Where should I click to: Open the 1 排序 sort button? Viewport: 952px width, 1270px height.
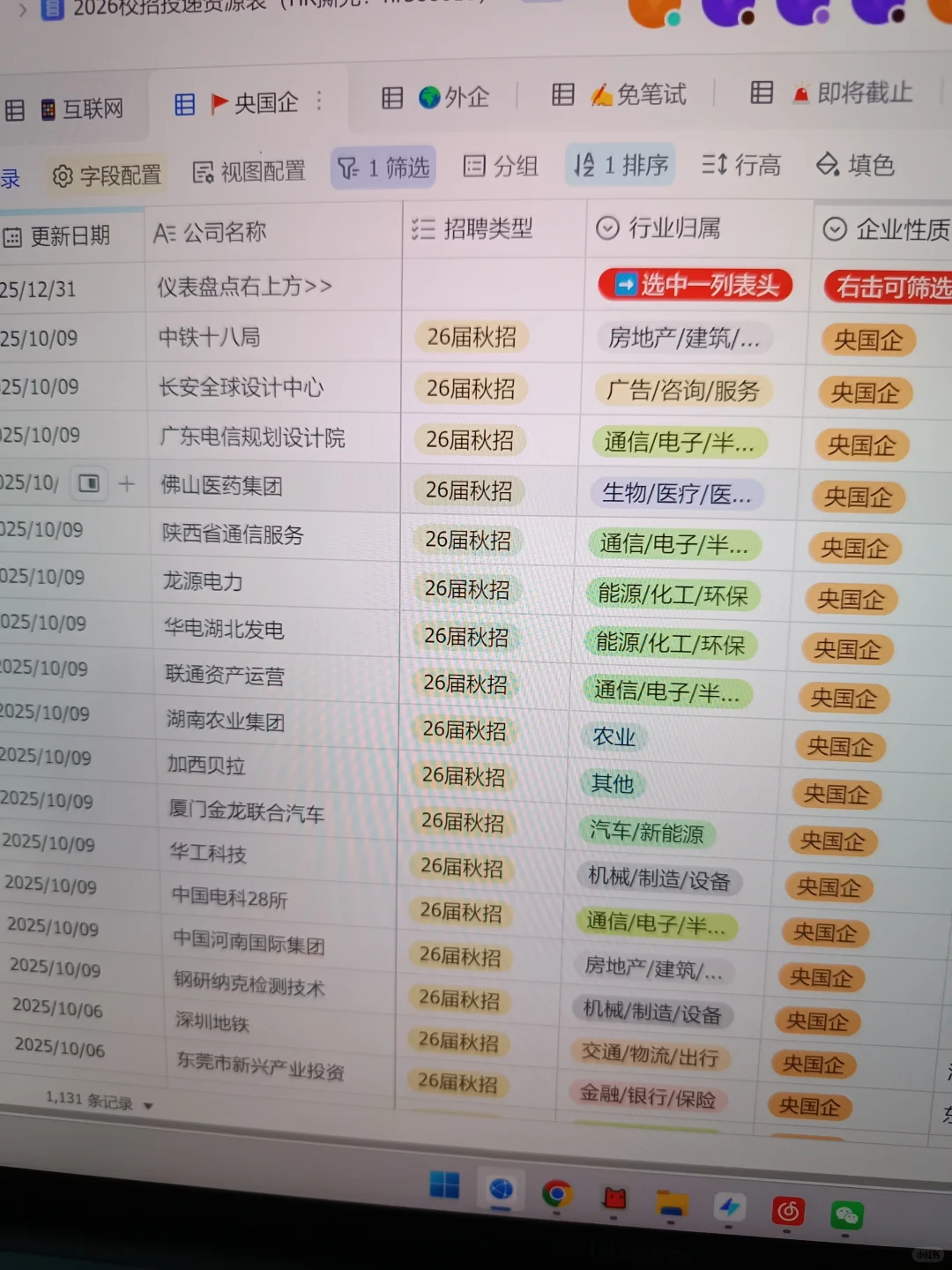(x=621, y=164)
